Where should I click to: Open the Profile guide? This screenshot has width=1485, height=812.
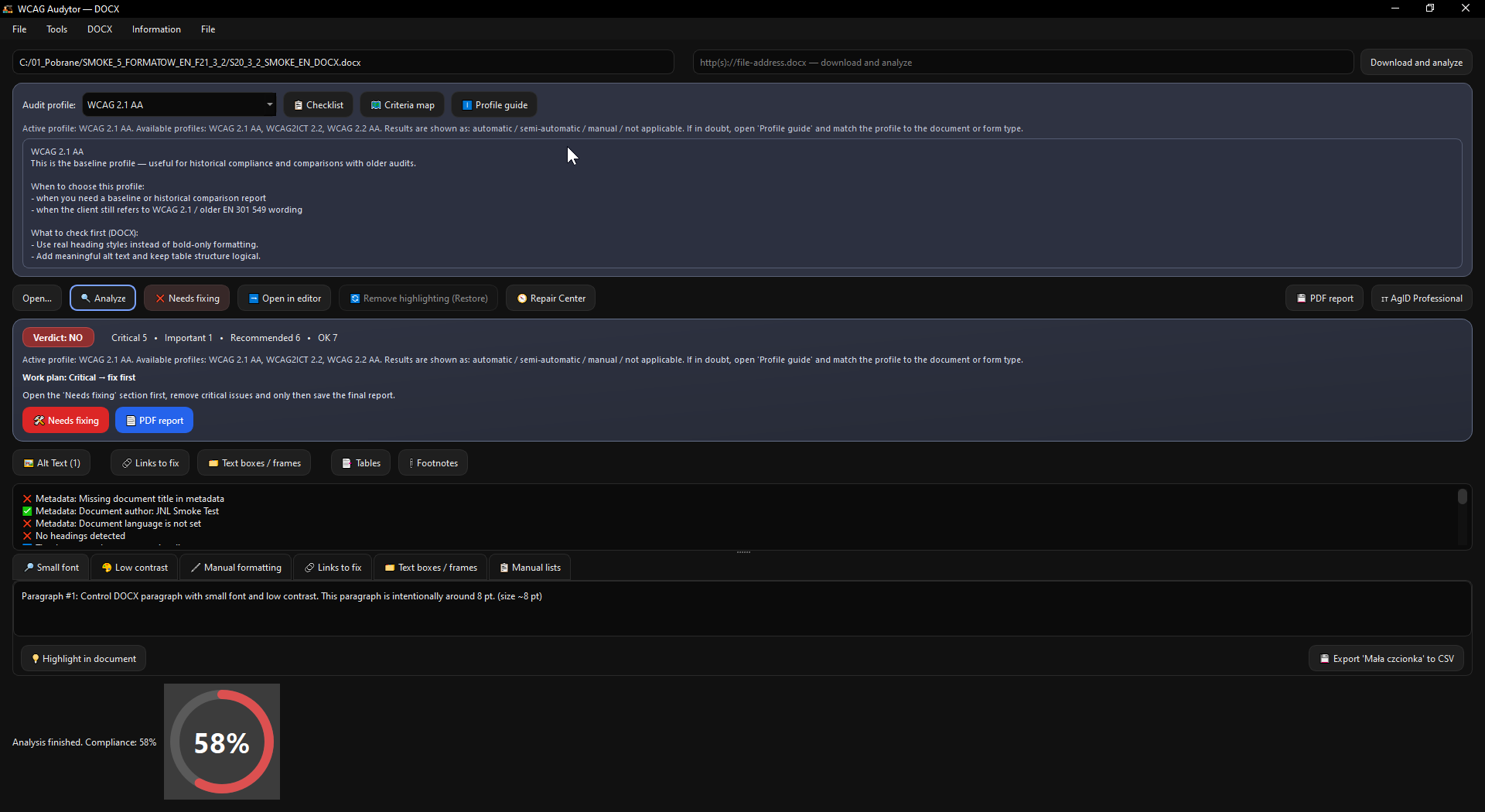(494, 105)
